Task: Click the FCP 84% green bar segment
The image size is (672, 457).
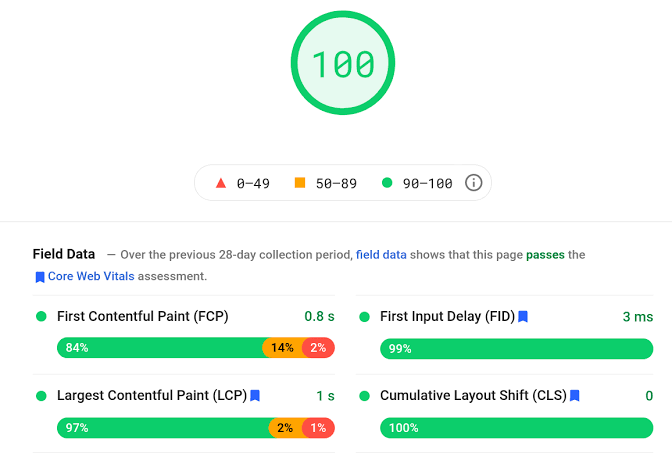Action: (x=162, y=348)
